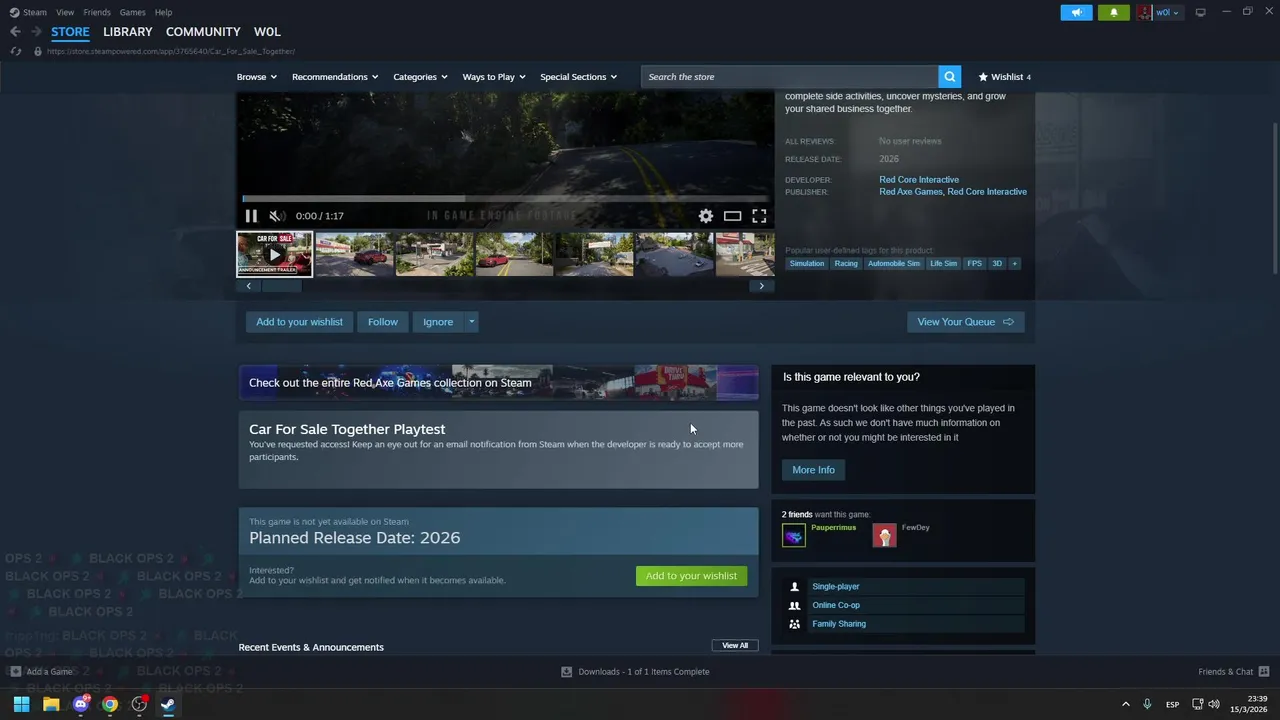Click the More Info button
The width and height of the screenshot is (1280, 720).
(x=813, y=470)
